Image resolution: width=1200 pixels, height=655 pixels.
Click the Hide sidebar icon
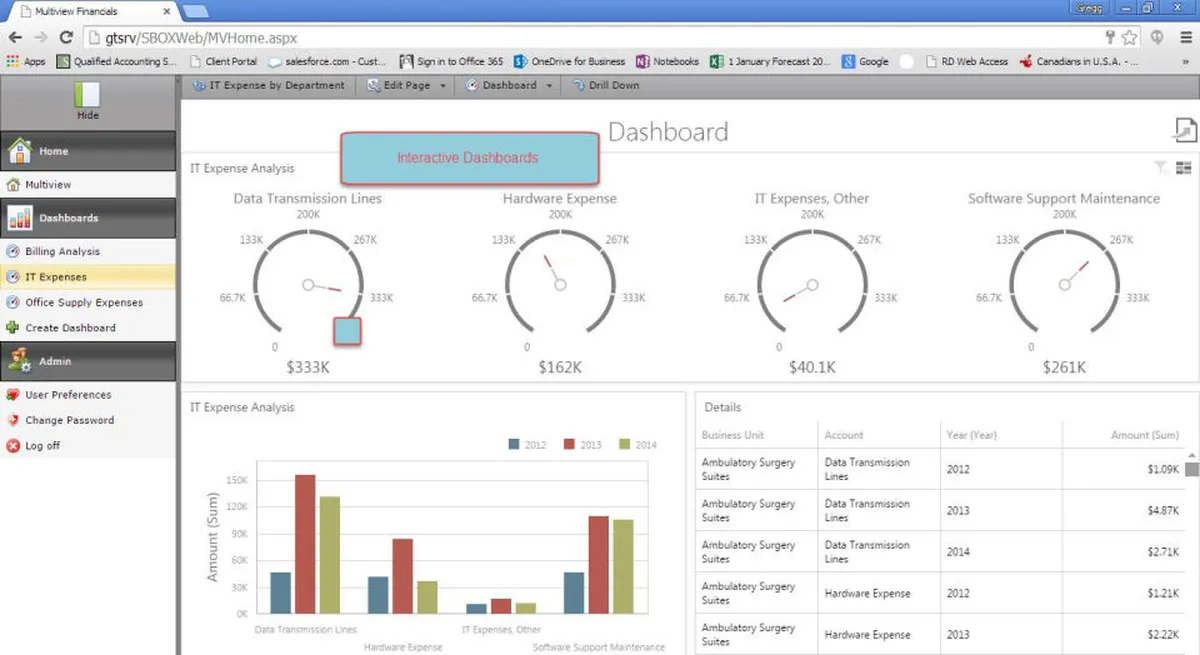point(88,94)
